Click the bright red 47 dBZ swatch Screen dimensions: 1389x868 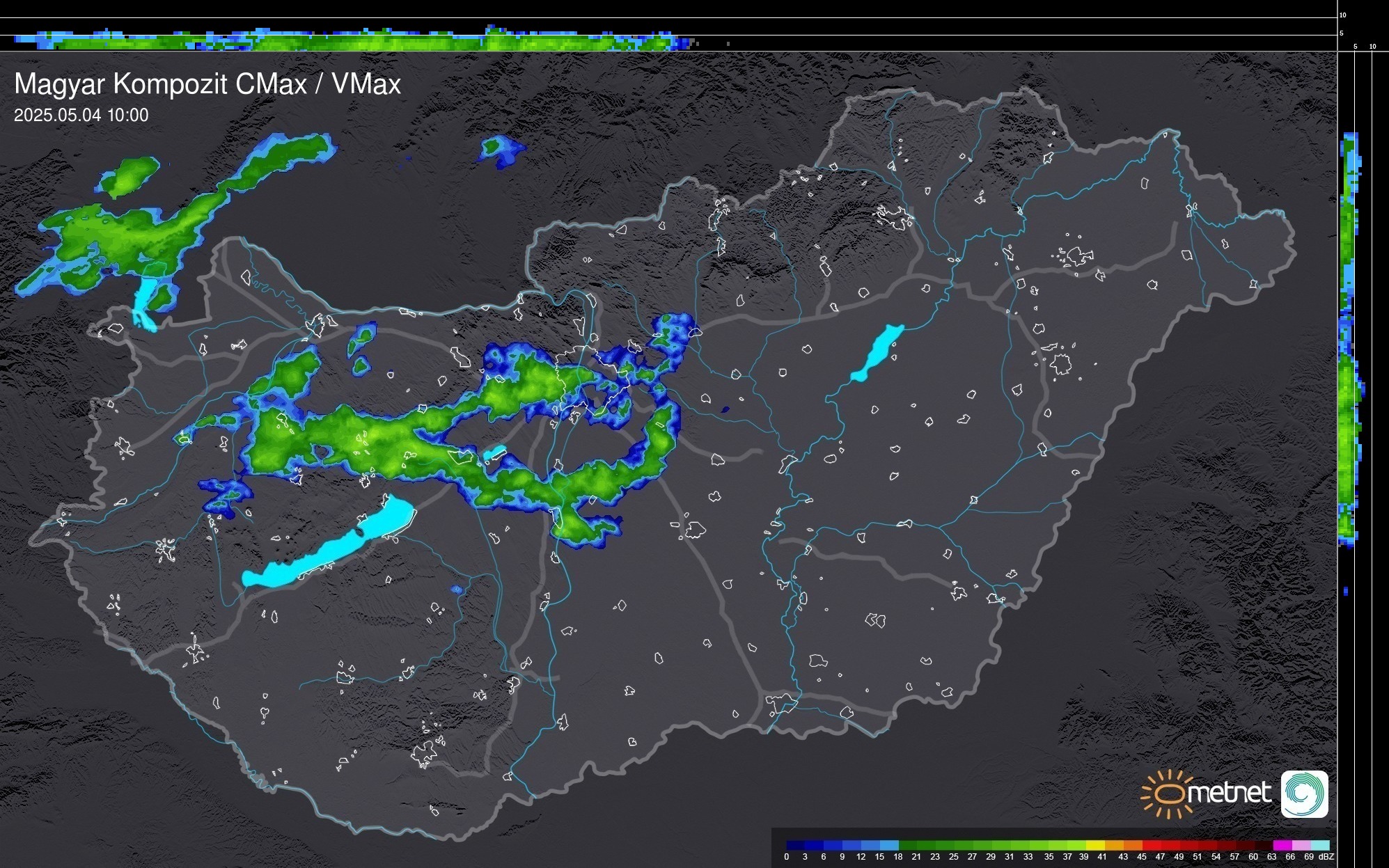pos(1152,845)
